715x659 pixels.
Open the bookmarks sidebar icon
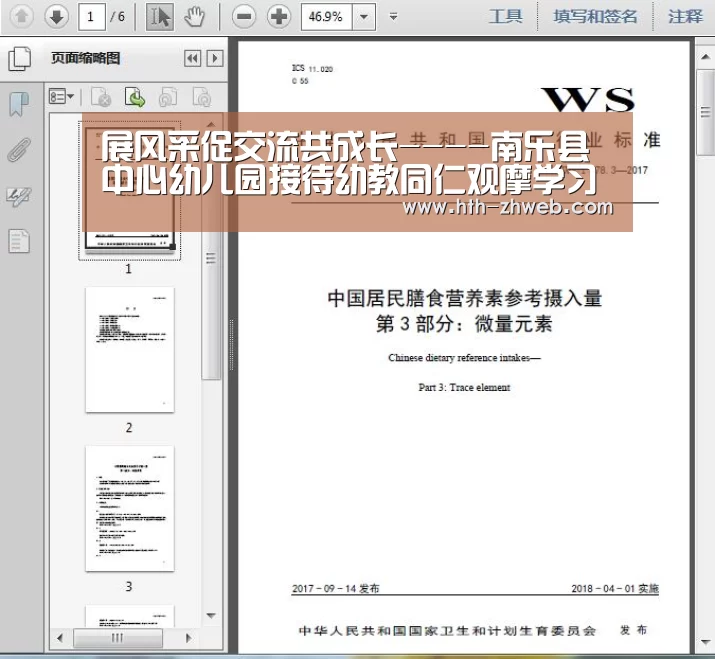click(19, 104)
